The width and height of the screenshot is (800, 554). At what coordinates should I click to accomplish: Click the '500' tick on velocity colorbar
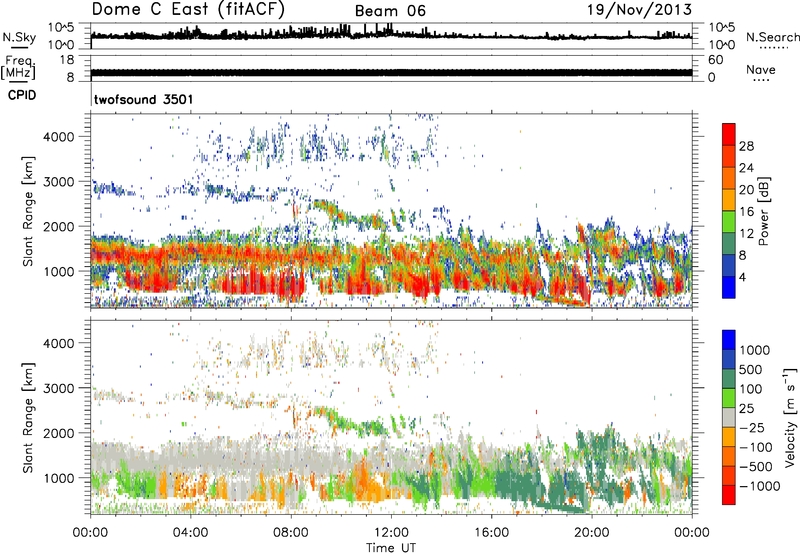click(751, 369)
